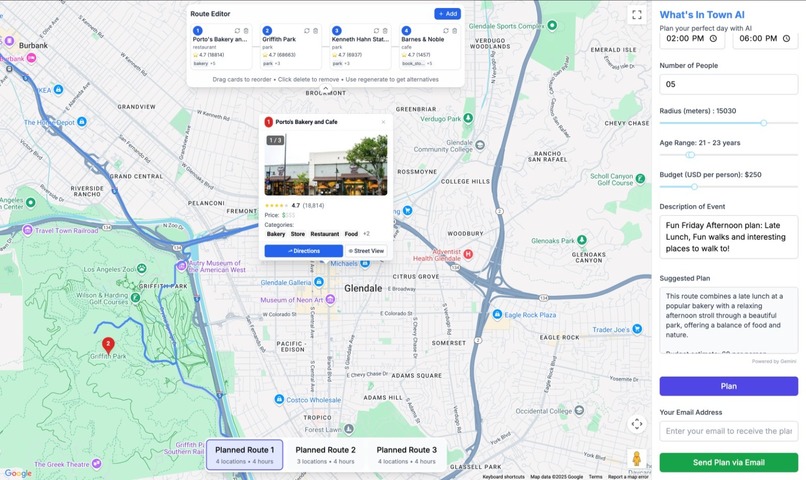Adjust the Radius slider handle
This screenshot has height=480, width=806.
763,123
